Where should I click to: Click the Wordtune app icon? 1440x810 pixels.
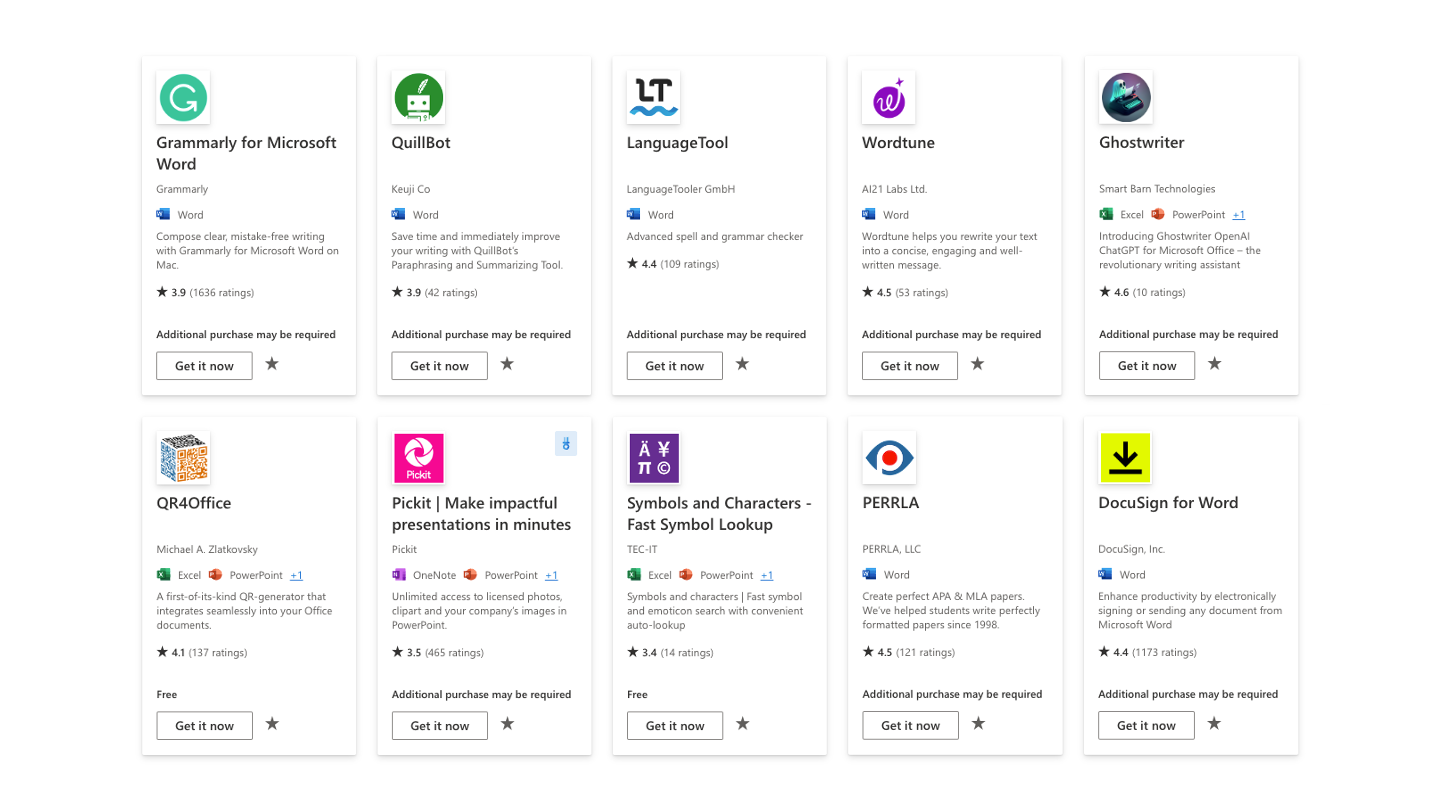[888, 97]
